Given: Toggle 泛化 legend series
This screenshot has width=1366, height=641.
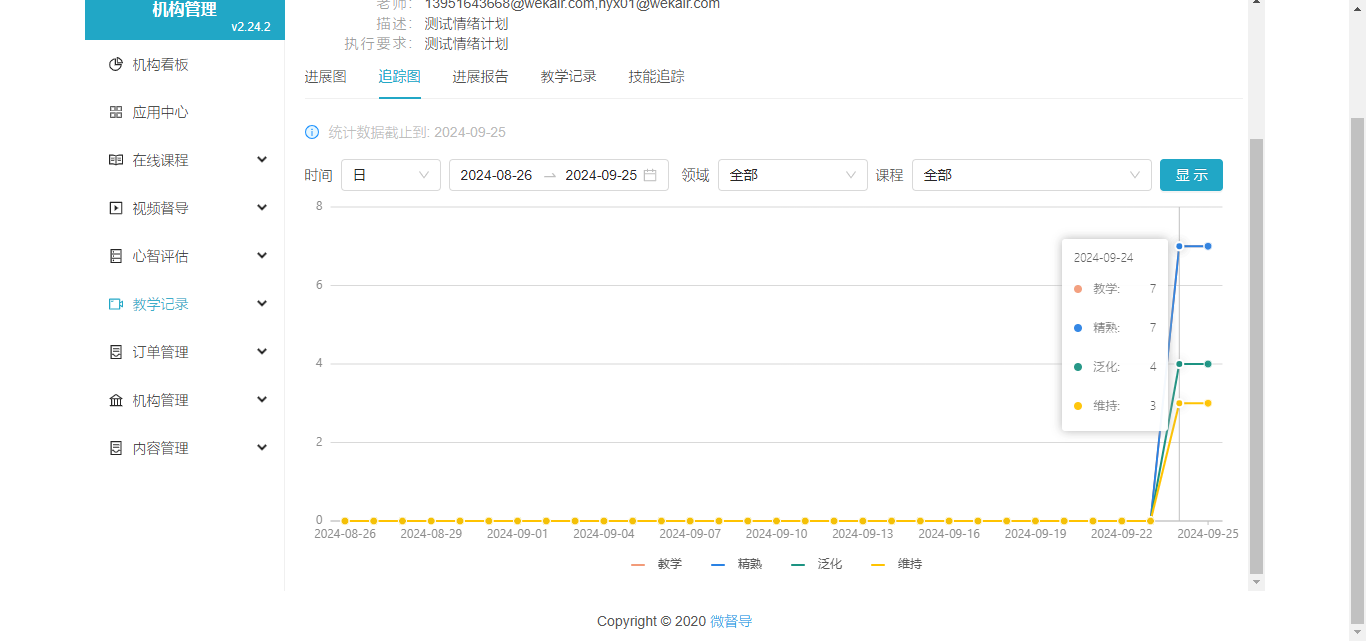Looking at the screenshot, I should [x=816, y=564].
